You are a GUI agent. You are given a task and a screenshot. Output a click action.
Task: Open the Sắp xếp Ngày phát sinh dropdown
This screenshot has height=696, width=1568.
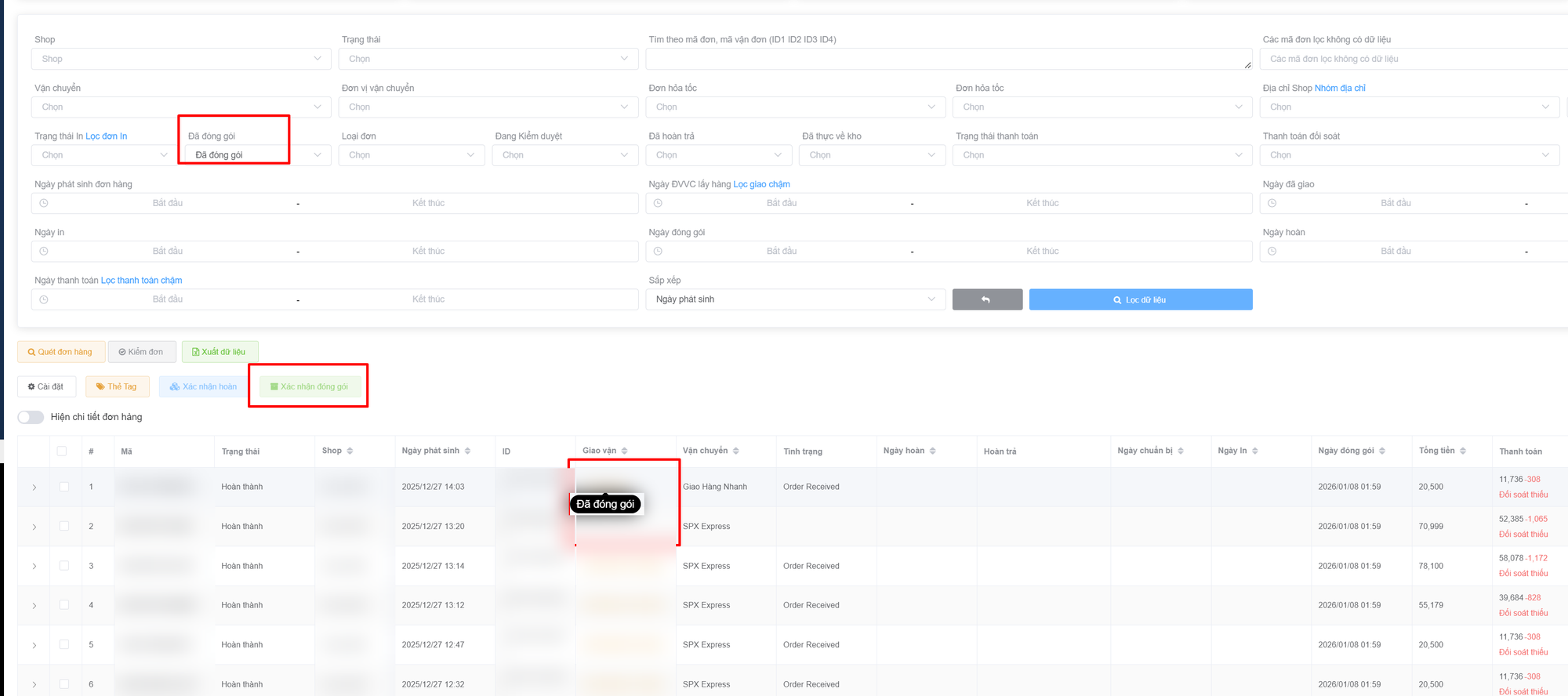[x=795, y=299]
